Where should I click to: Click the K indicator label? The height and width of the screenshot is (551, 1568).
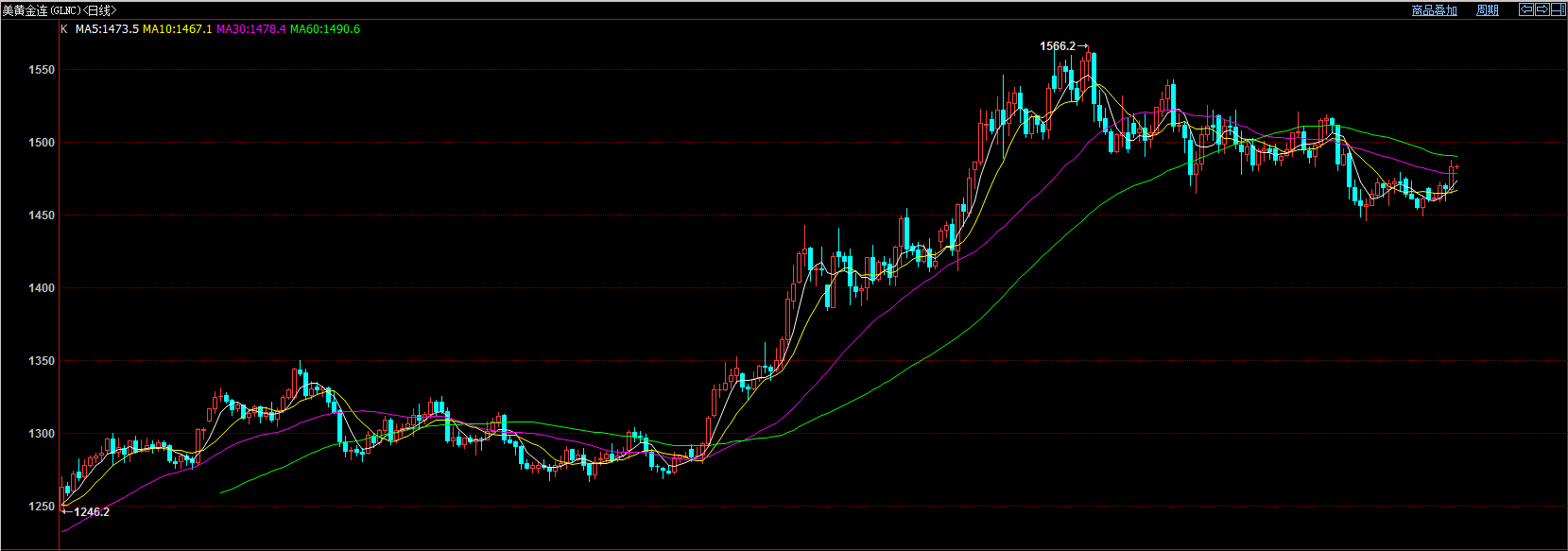[x=64, y=29]
